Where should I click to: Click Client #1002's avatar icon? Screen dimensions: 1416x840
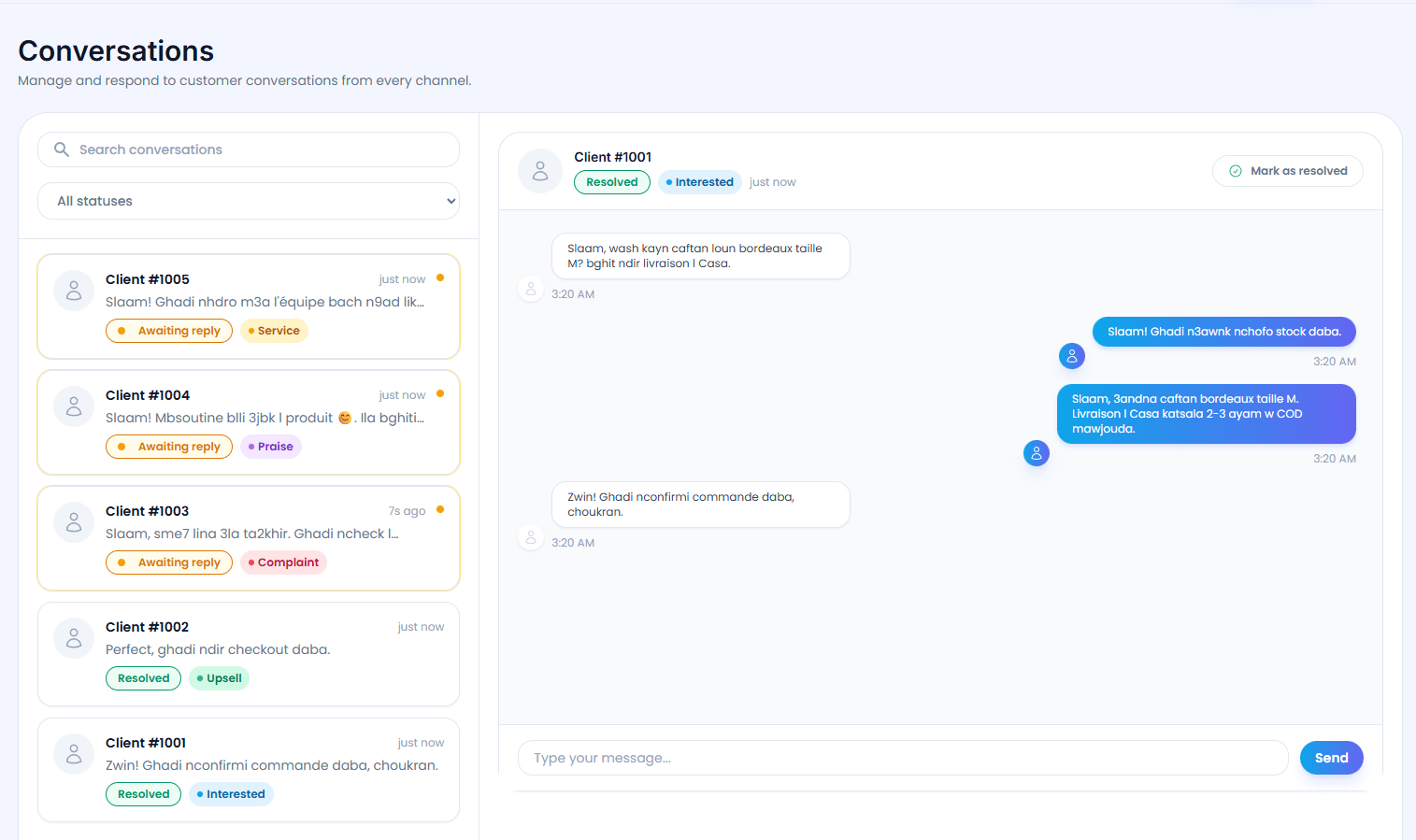click(74, 637)
